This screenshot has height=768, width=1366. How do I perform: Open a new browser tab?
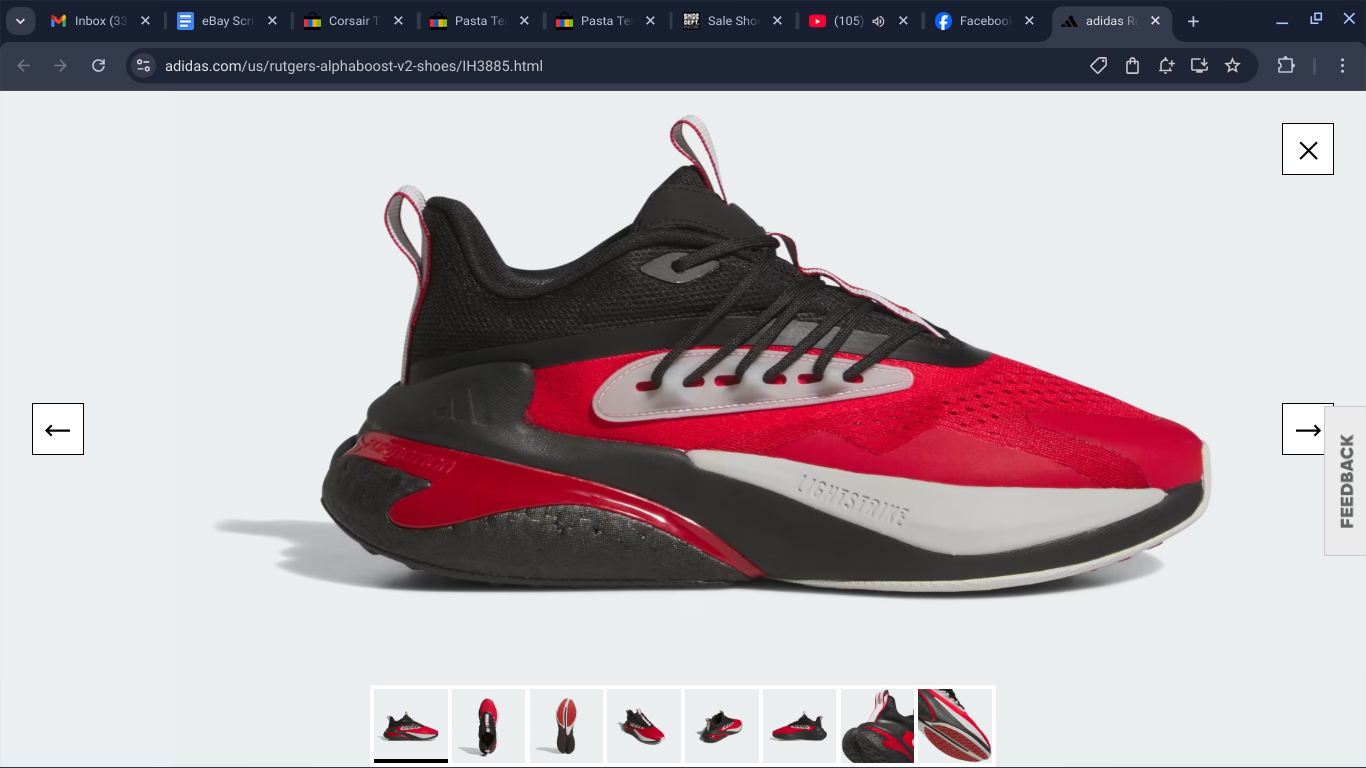click(x=1193, y=21)
